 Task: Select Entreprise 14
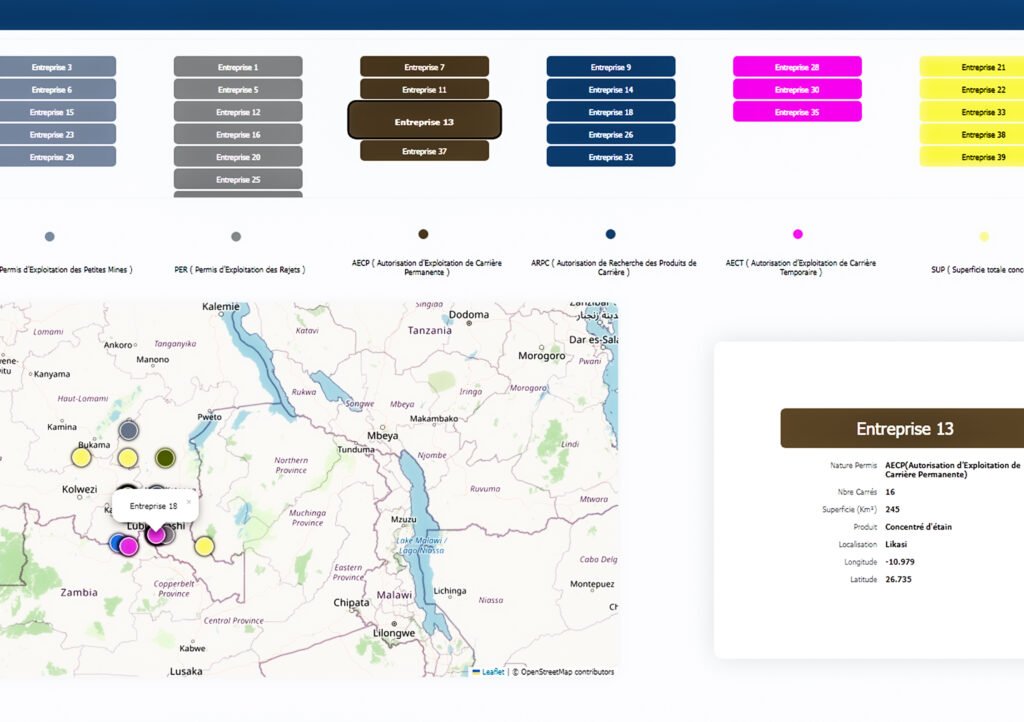coord(611,89)
